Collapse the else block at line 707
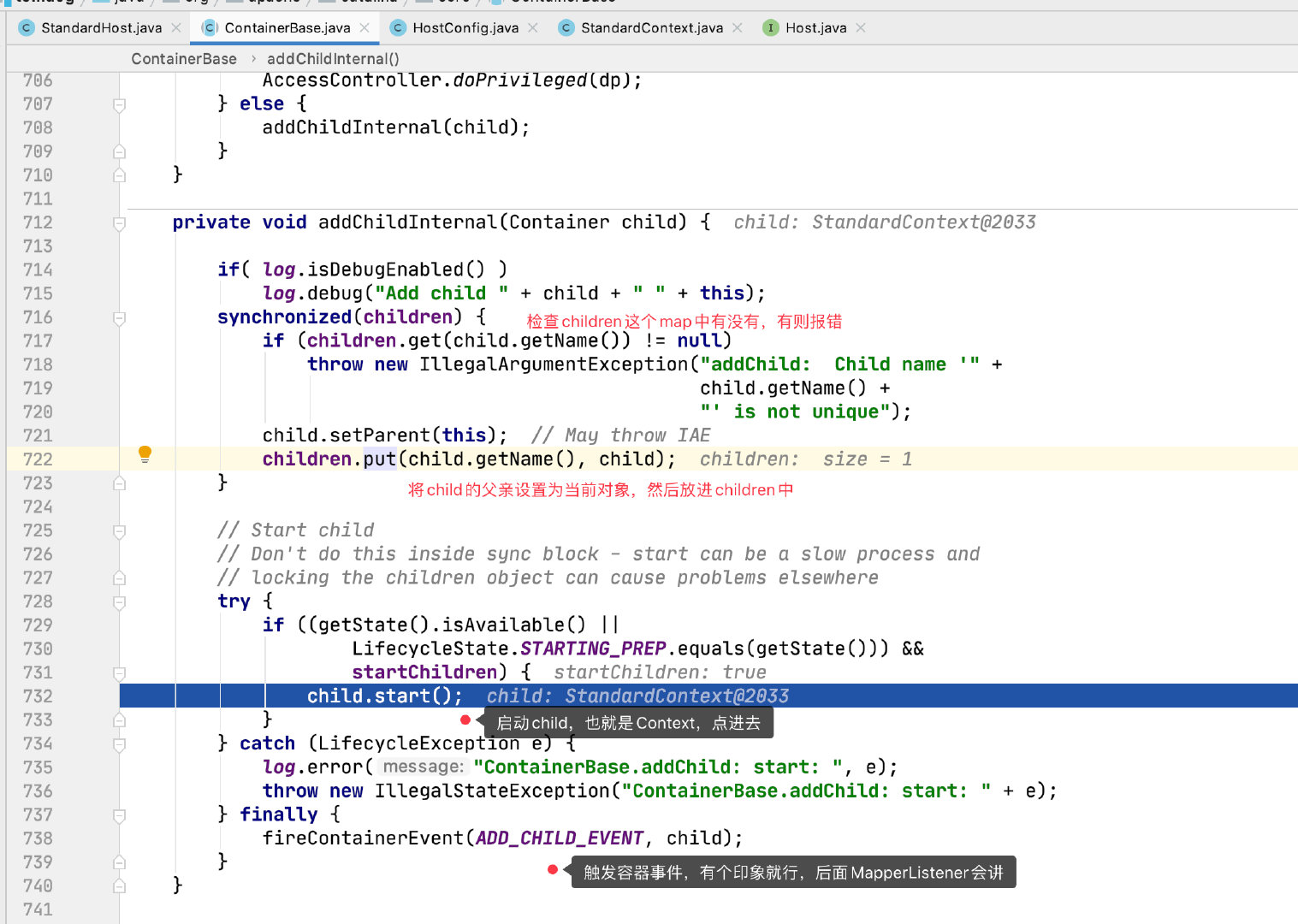 coord(120,104)
